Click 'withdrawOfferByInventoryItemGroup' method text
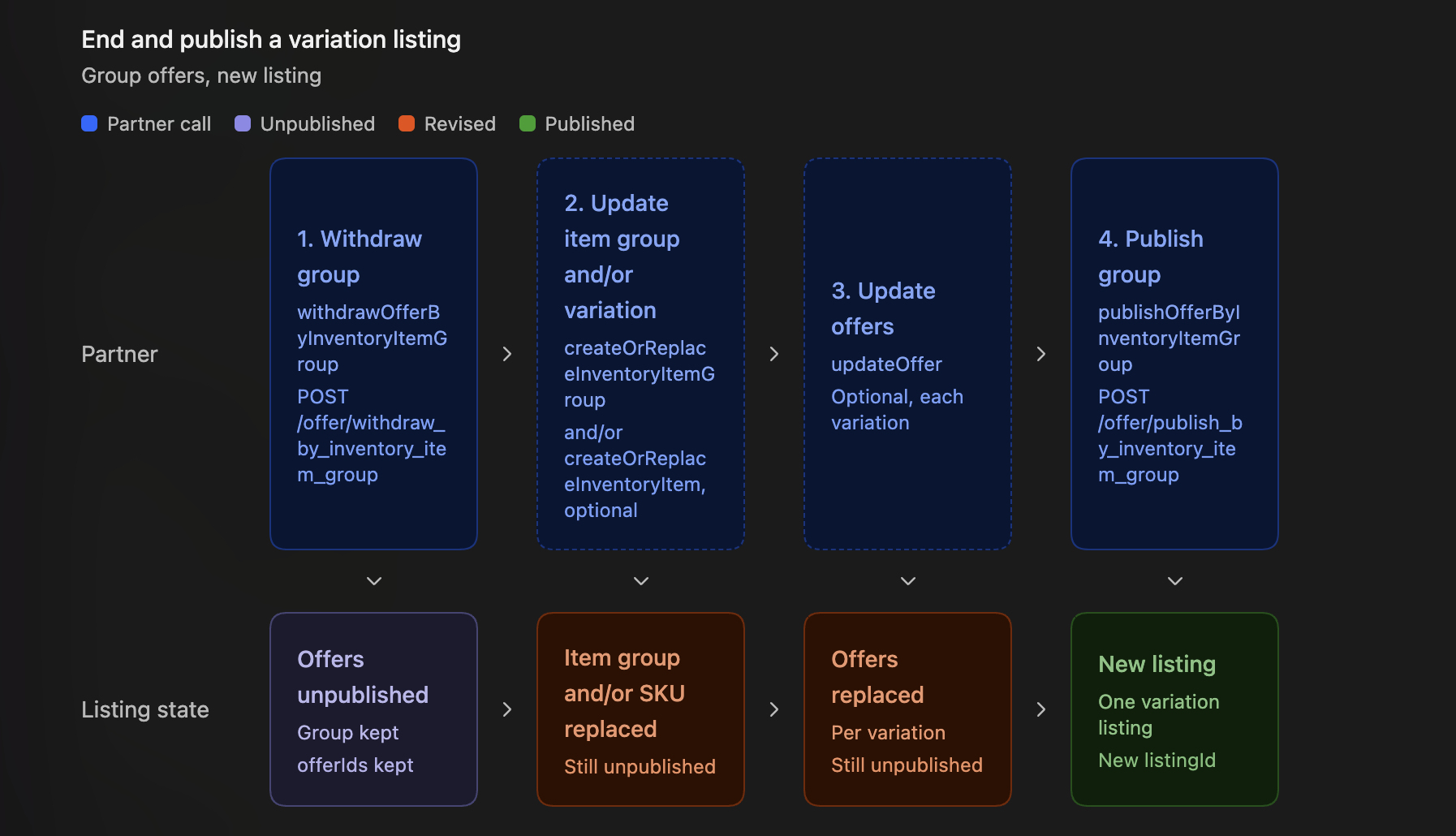The image size is (1456, 836). click(372, 338)
